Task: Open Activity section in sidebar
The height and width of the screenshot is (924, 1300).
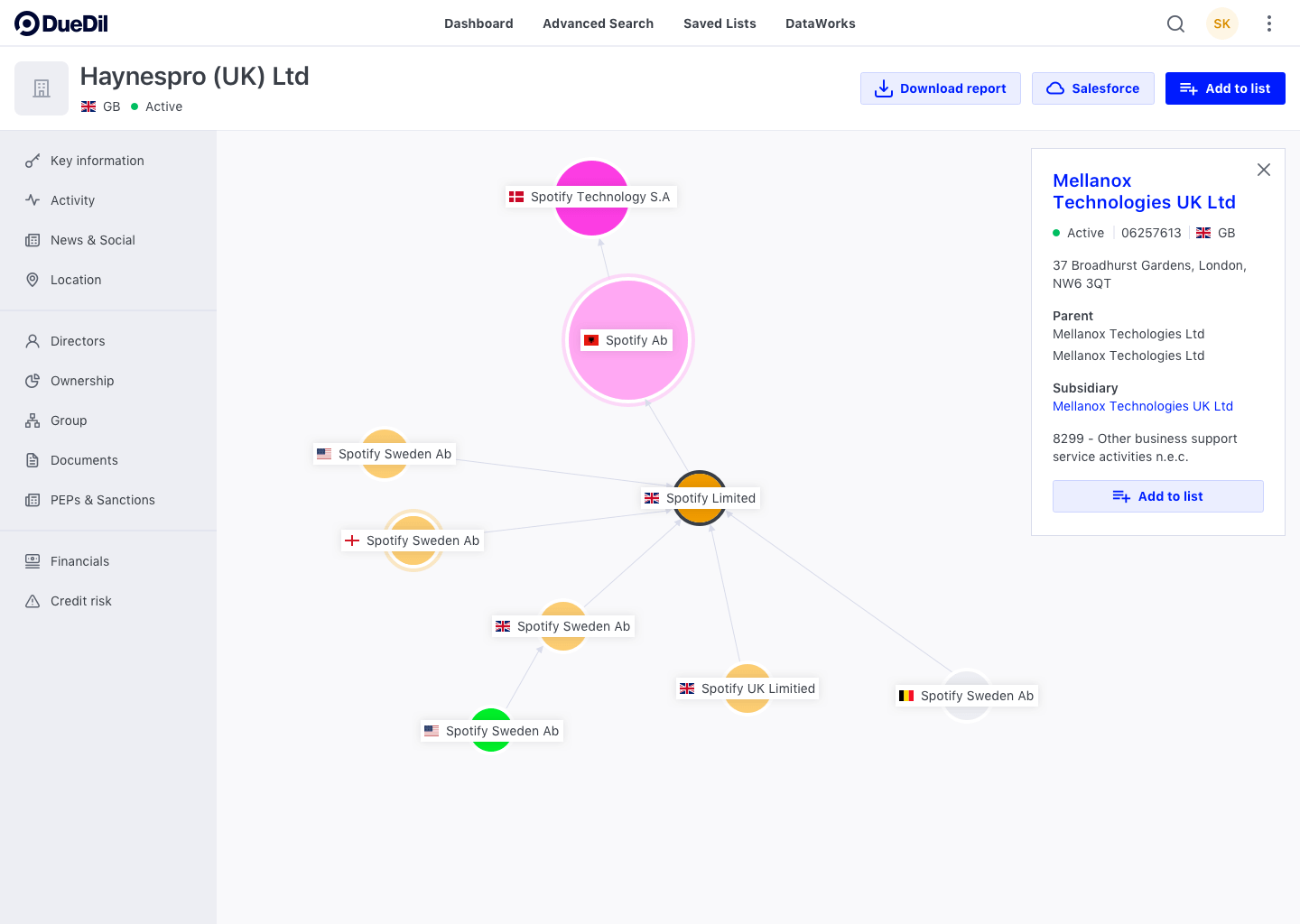Action: (x=108, y=200)
